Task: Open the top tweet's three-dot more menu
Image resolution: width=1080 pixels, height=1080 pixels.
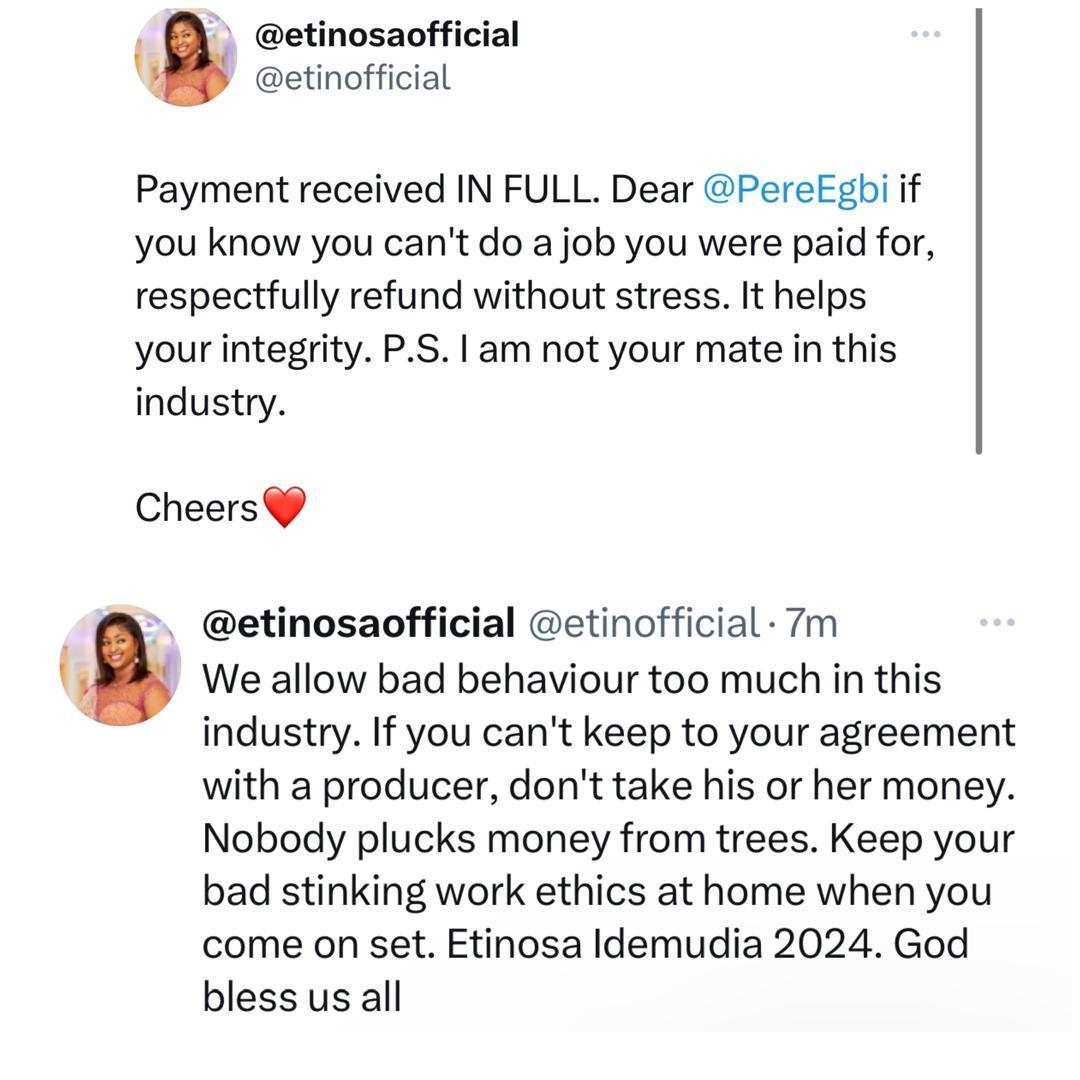Action: 925,35
